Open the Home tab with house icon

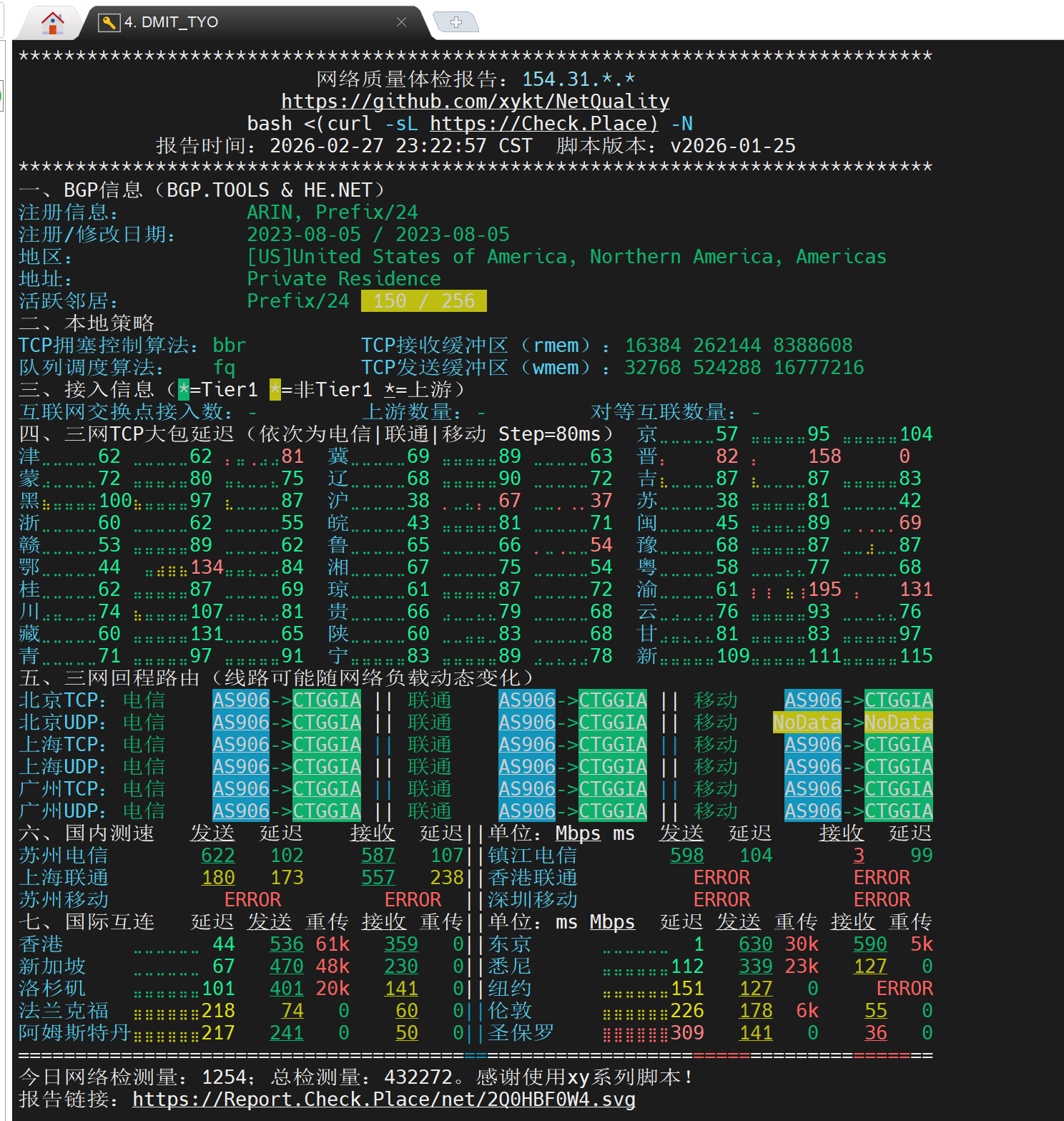pos(52,22)
